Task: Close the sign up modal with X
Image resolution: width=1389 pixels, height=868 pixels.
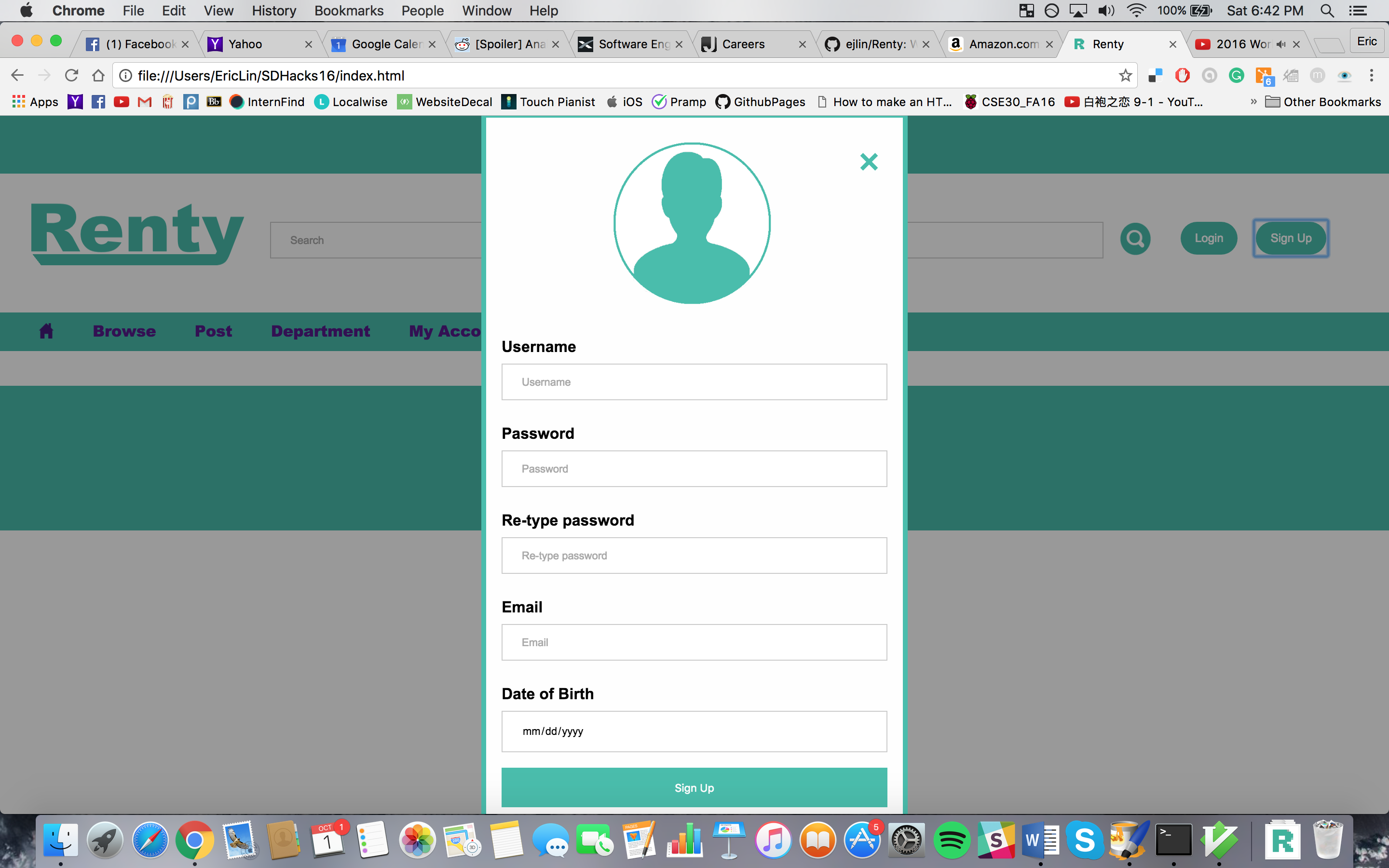Action: pyautogui.click(x=869, y=162)
